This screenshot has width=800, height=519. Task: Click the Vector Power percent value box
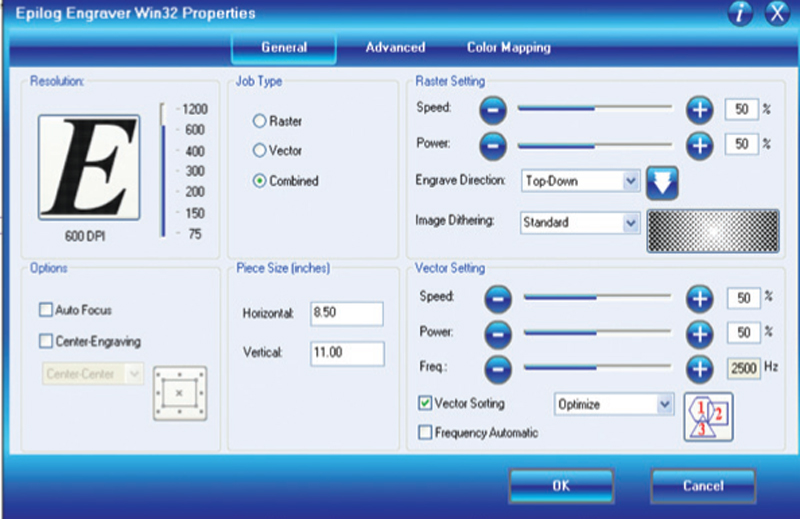[x=743, y=333]
